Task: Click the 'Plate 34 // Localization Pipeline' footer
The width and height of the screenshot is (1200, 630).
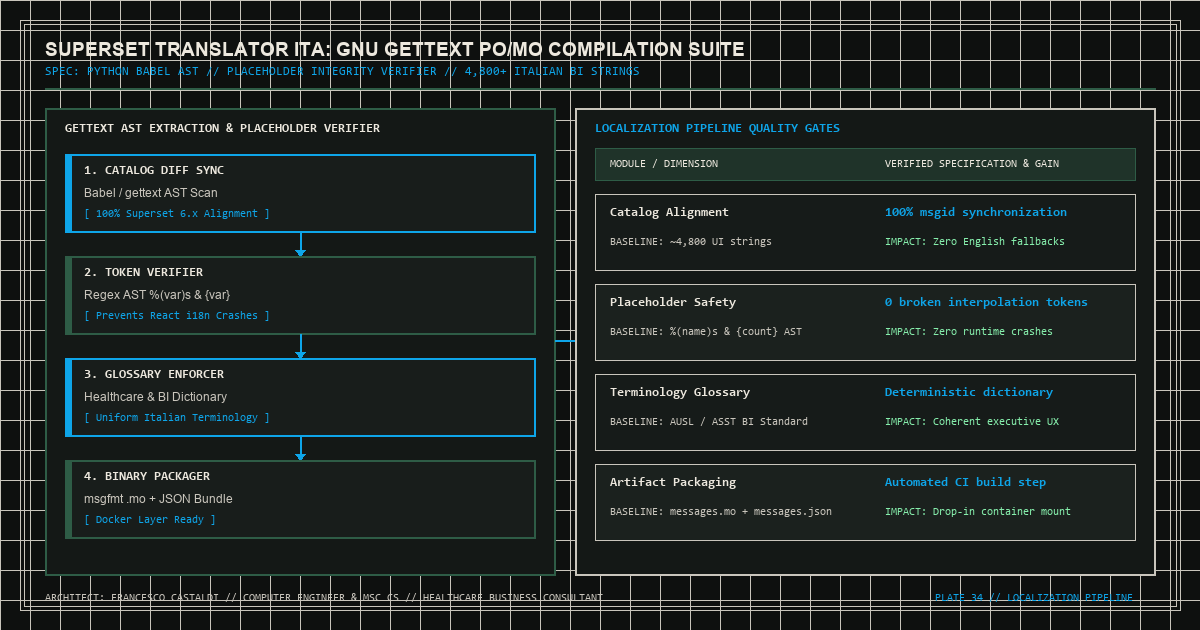Action: [1034, 598]
